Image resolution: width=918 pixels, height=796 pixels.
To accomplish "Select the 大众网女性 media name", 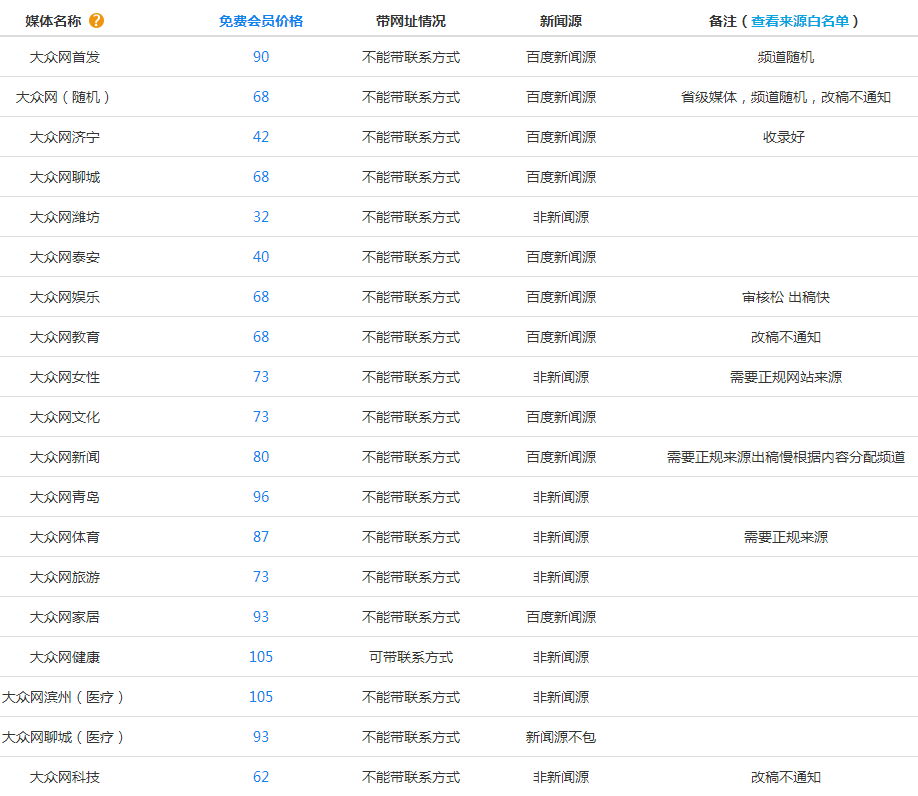I will click(x=65, y=377).
